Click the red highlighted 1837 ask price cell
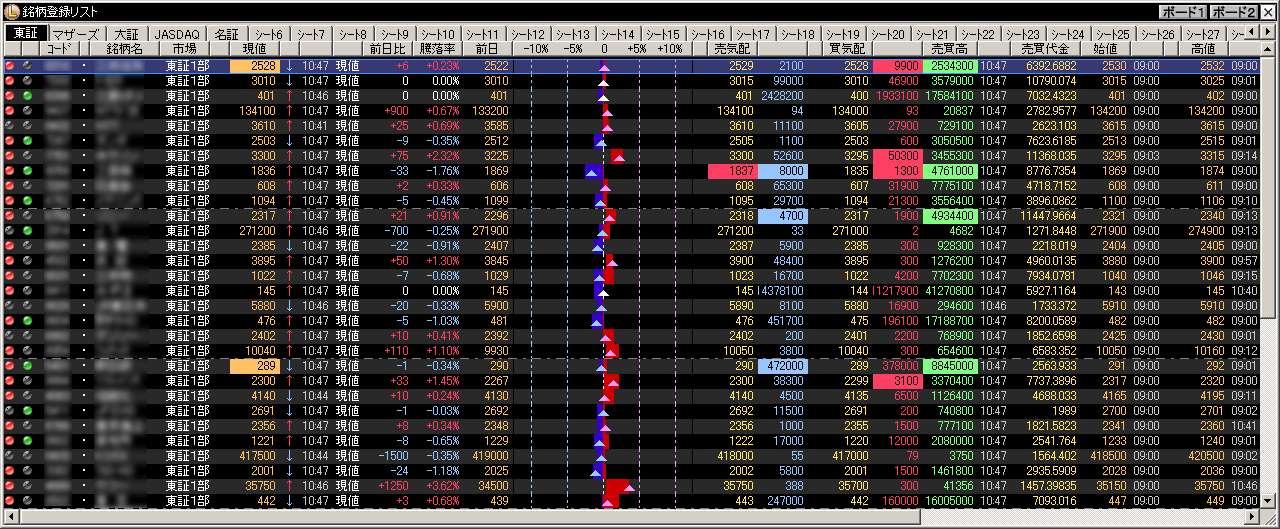The width and height of the screenshot is (1280, 529). click(x=732, y=171)
